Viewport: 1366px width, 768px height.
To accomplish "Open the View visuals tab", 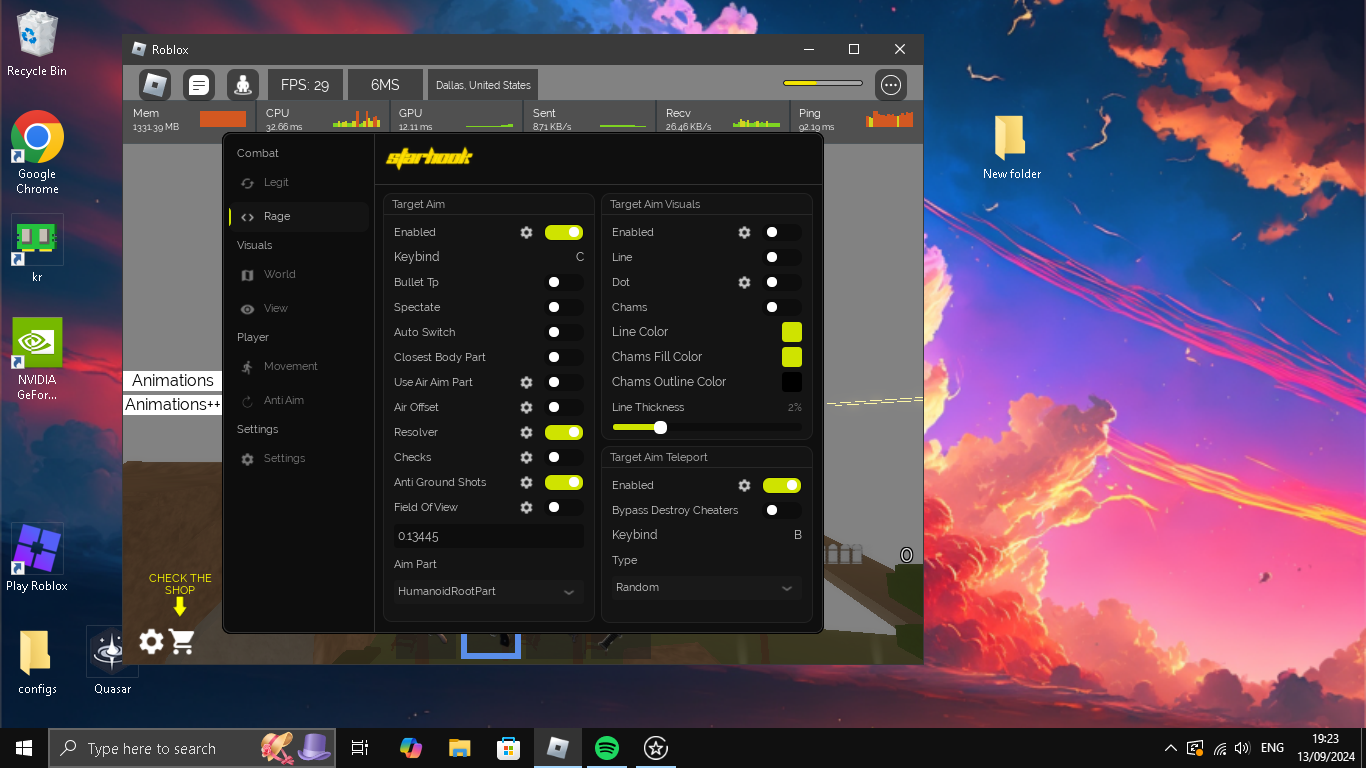I will point(299,309).
